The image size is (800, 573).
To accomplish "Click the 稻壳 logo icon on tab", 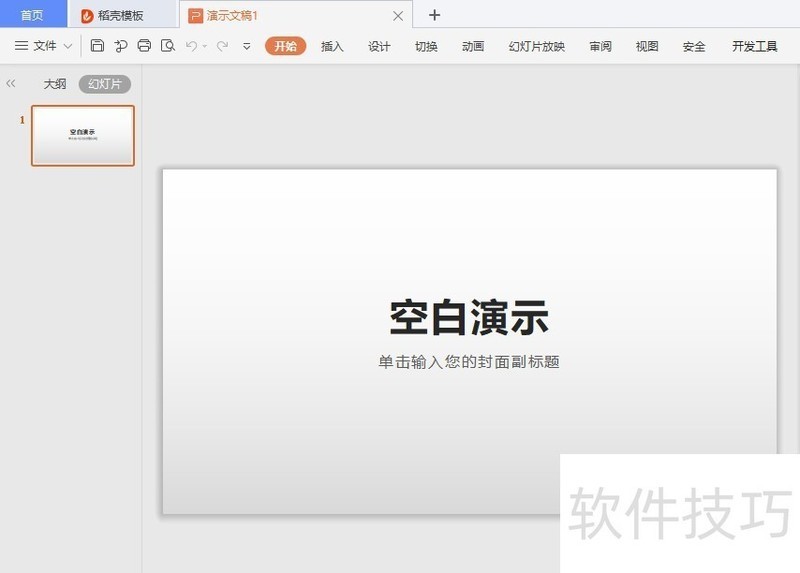I will click(87, 16).
